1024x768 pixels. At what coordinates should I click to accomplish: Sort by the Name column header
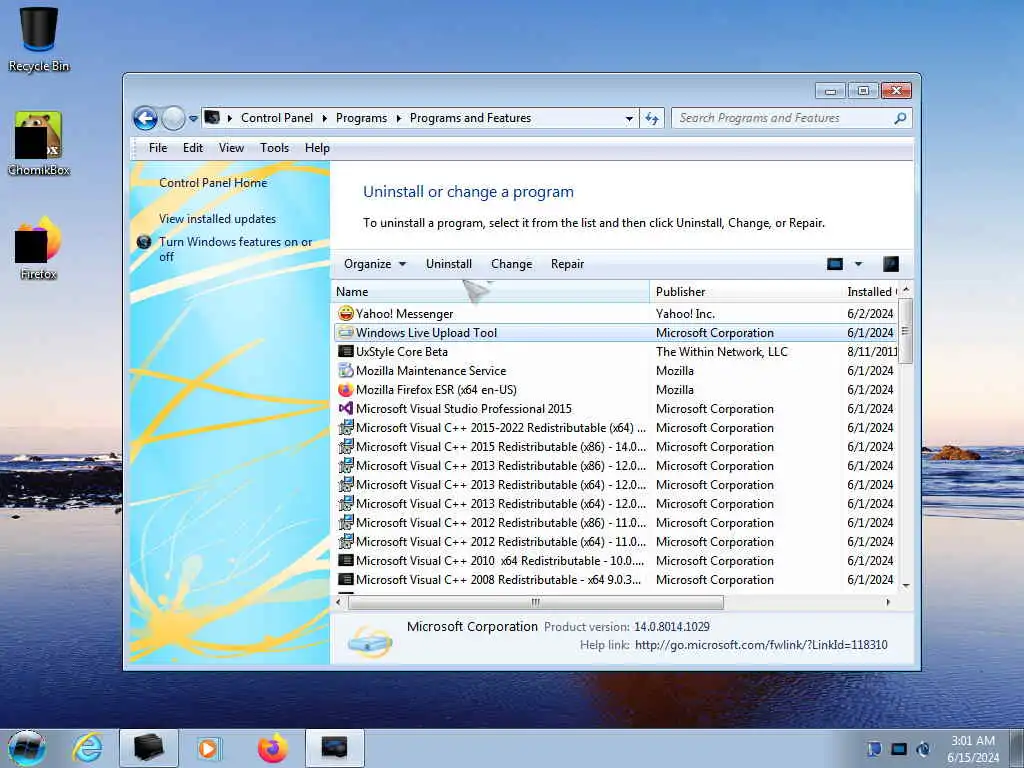[x=491, y=292]
